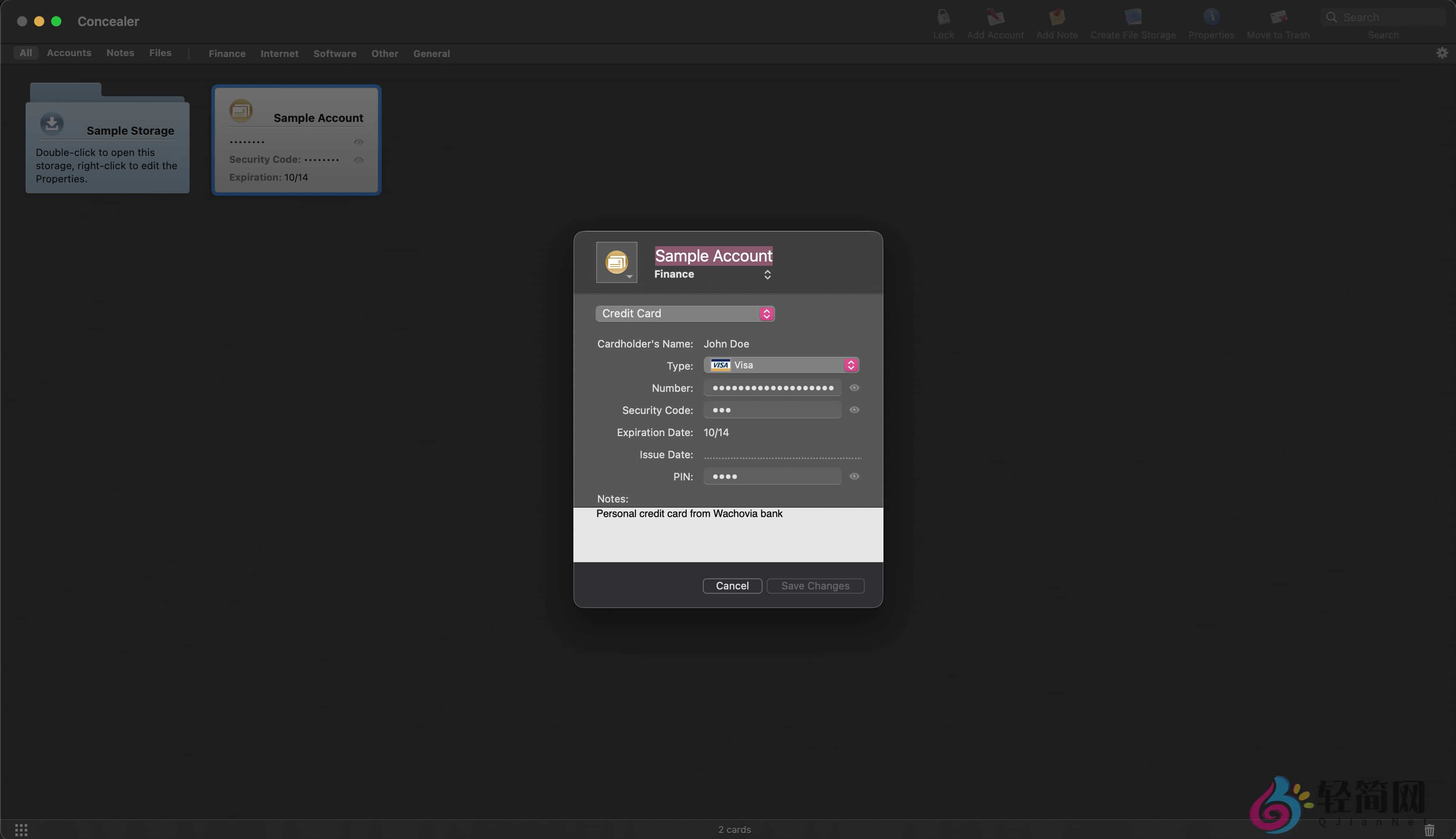The width and height of the screenshot is (1456, 839).
Task: Change the Visa card type
Action: point(851,364)
